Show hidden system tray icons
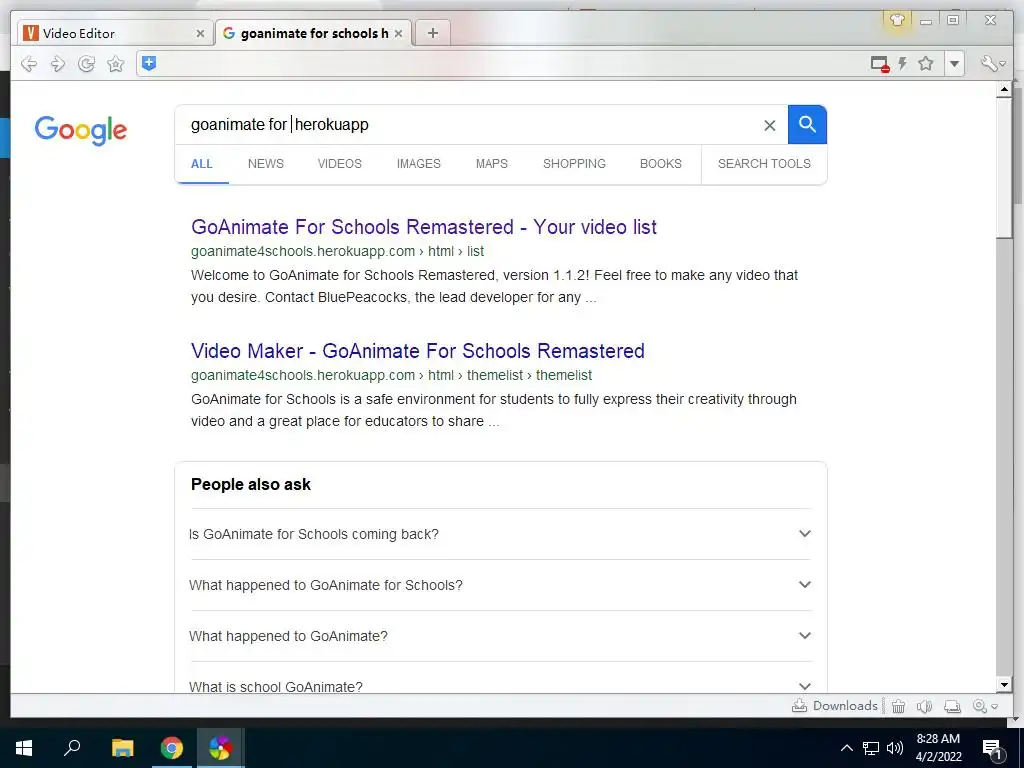Image resolution: width=1024 pixels, height=768 pixels. (846, 748)
